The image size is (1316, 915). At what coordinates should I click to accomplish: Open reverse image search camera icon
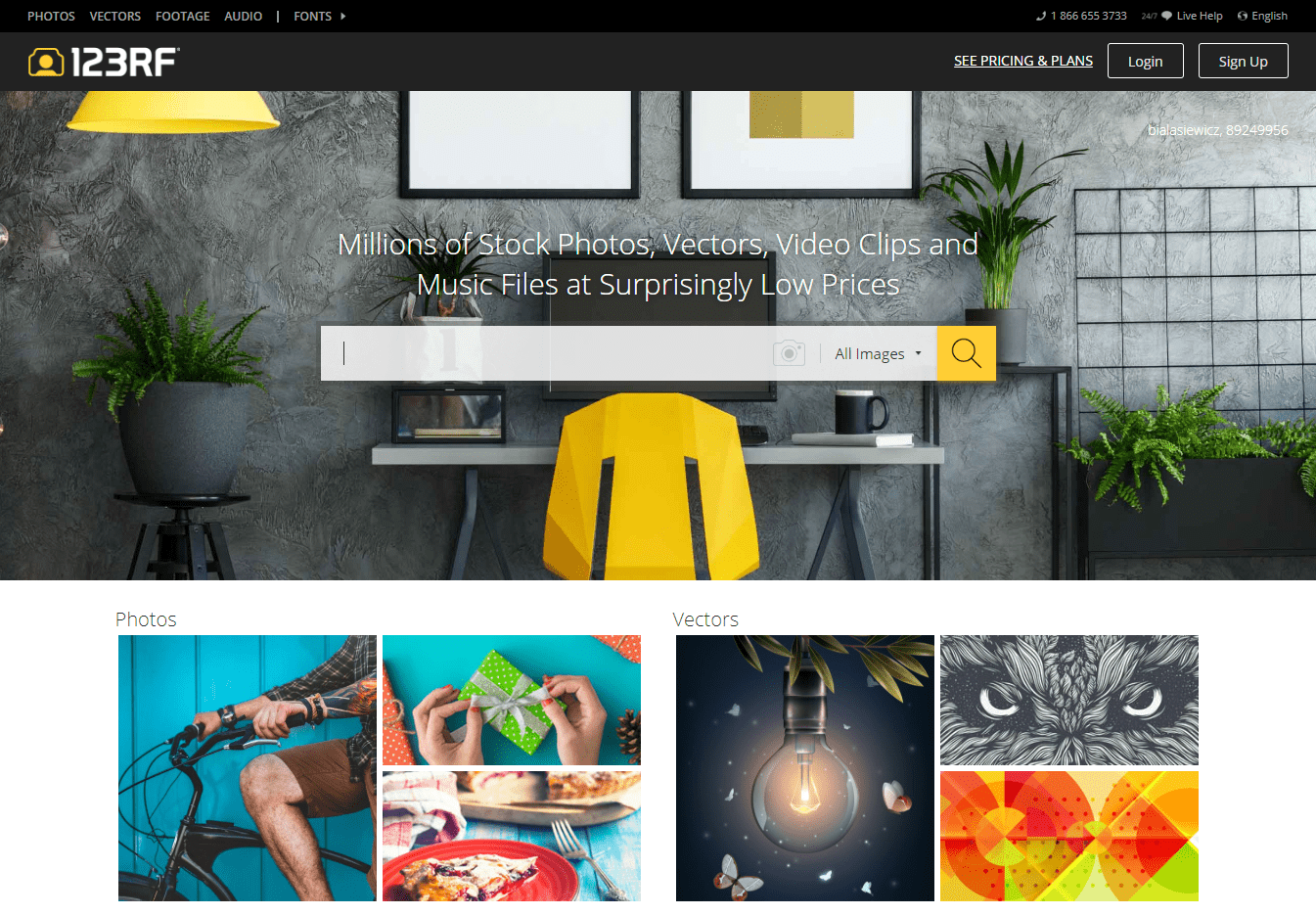789,353
